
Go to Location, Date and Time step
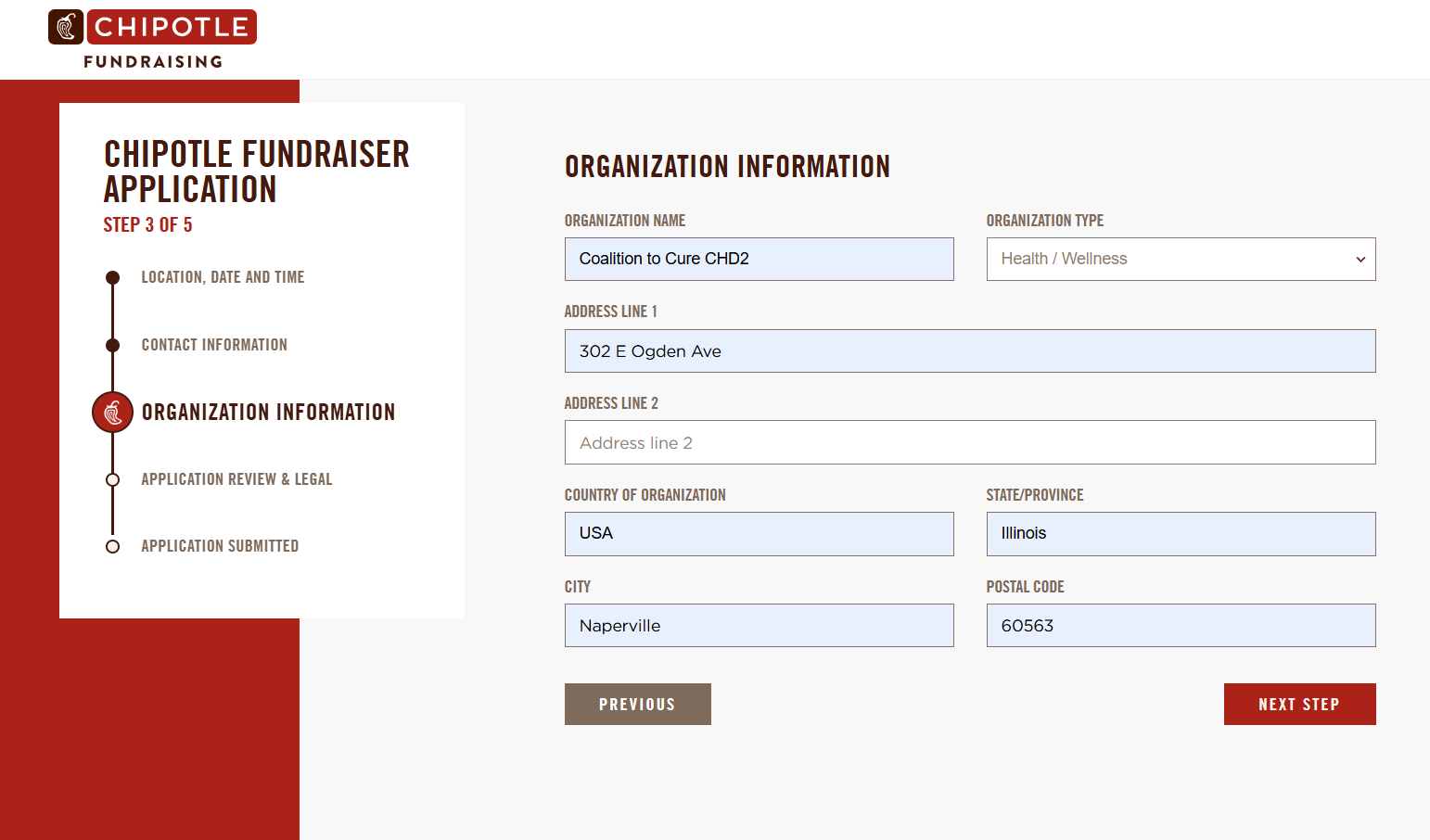223,277
